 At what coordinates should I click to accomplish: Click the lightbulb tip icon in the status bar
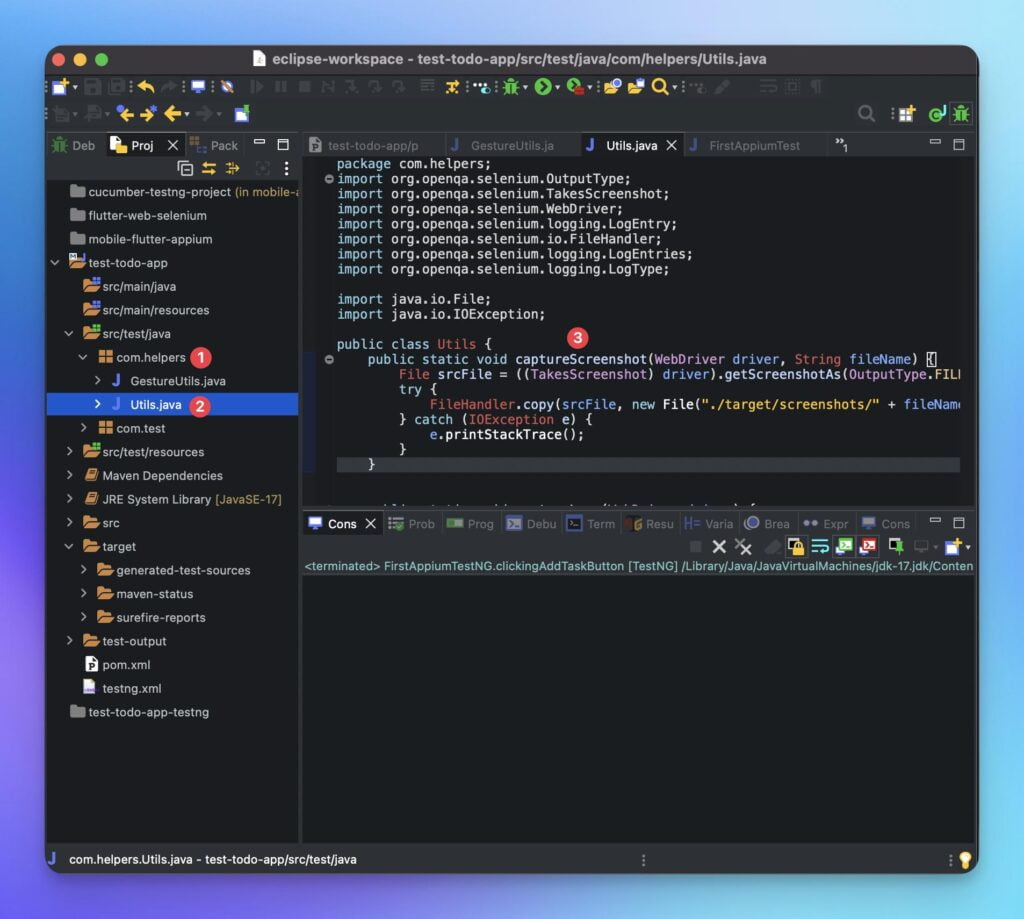(x=965, y=860)
